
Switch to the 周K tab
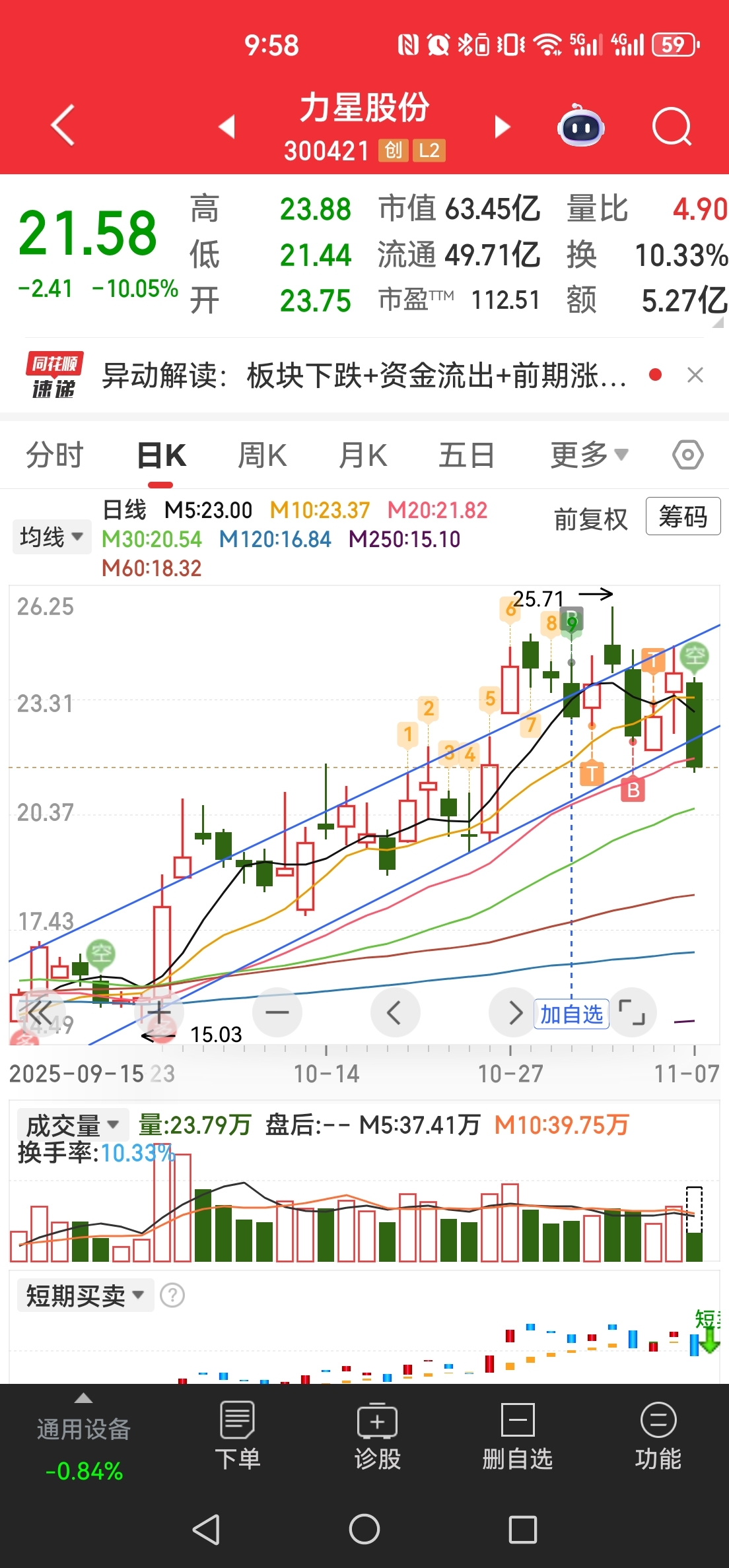(x=262, y=455)
